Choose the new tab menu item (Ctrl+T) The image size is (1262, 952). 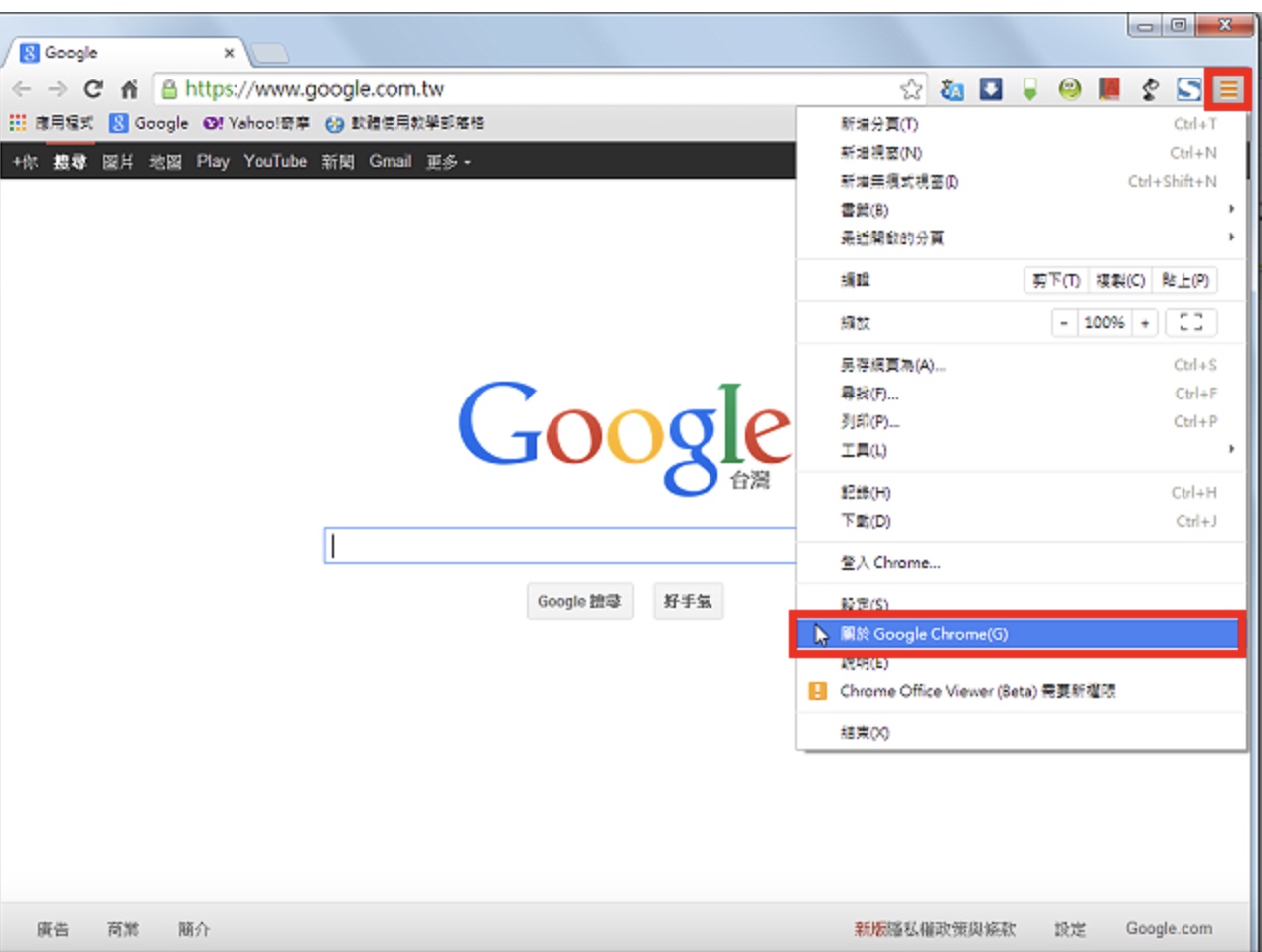click(x=1022, y=124)
